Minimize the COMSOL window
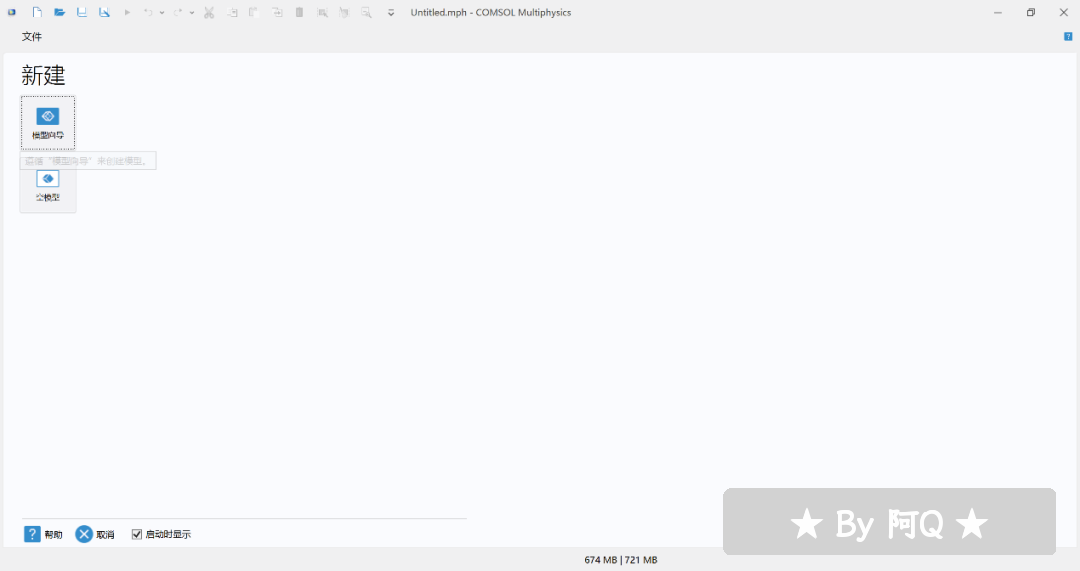 [997, 12]
